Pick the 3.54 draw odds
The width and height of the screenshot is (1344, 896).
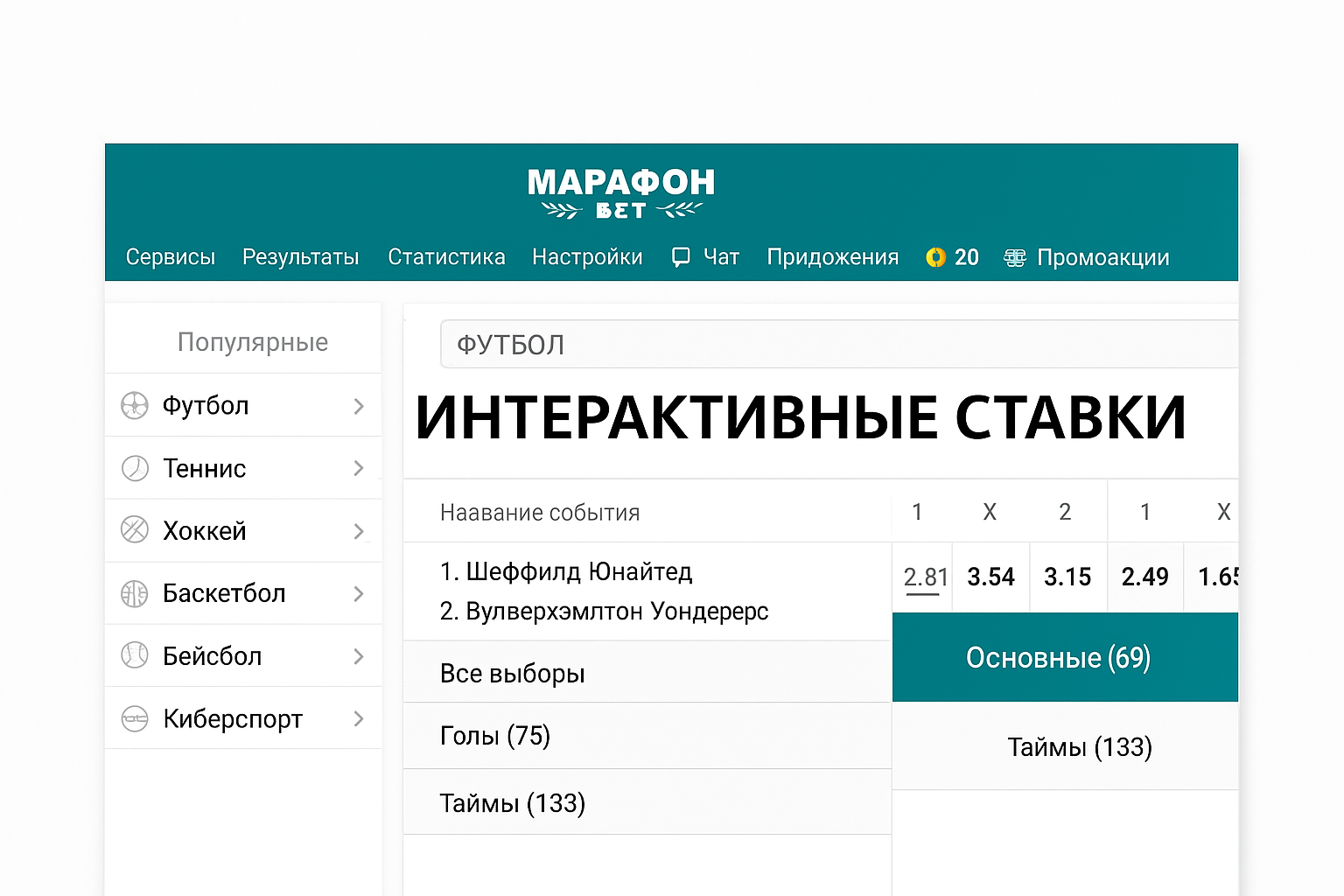click(990, 577)
